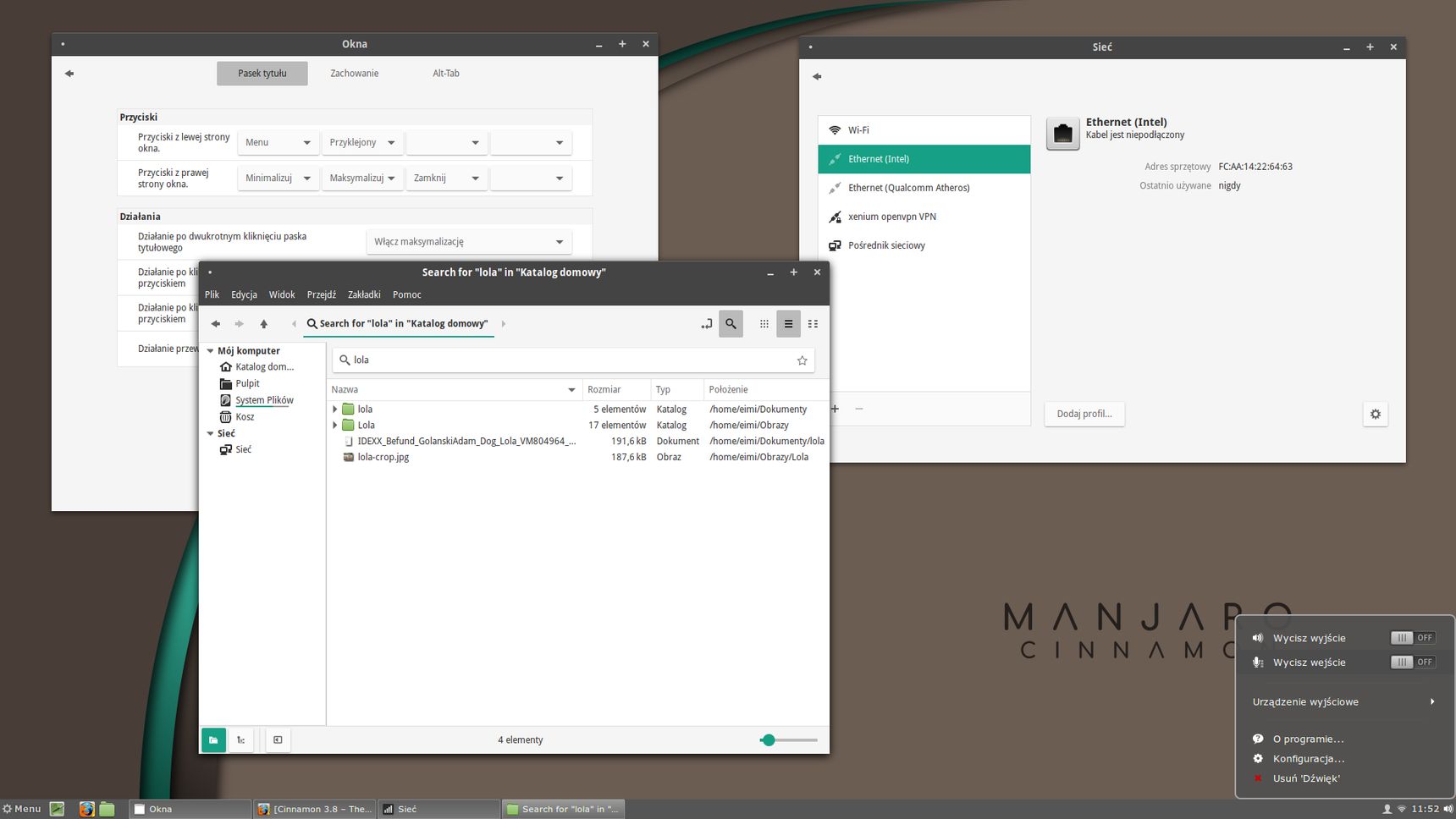
Task: Open the Widok menu
Action: click(282, 295)
